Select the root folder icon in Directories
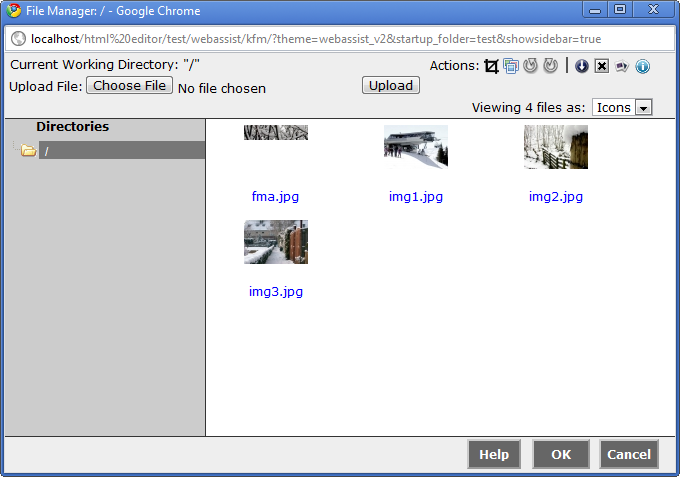Image resolution: width=680 pixels, height=477 pixels. click(29, 150)
